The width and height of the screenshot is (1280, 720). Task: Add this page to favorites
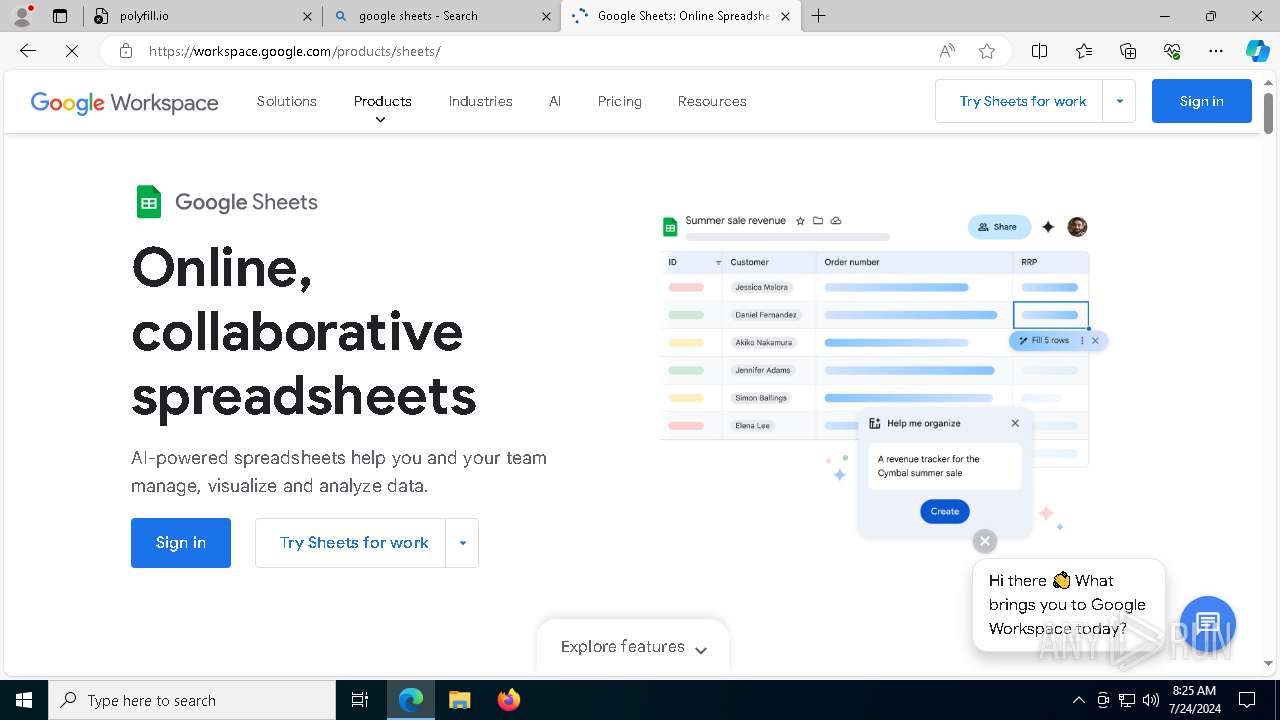pyautogui.click(x=987, y=51)
